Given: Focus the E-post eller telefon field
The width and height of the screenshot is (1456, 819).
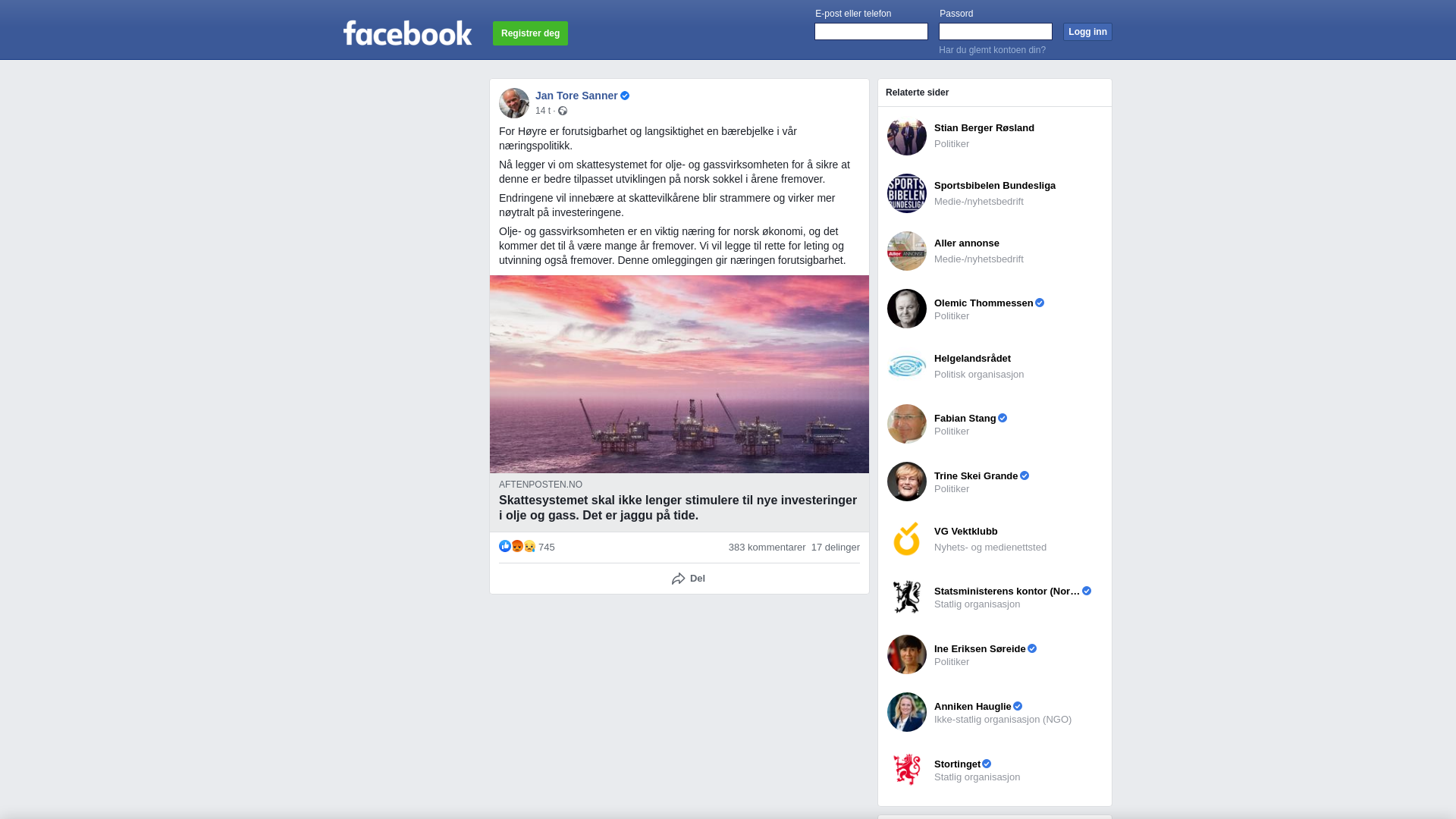Looking at the screenshot, I should point(871,31).
